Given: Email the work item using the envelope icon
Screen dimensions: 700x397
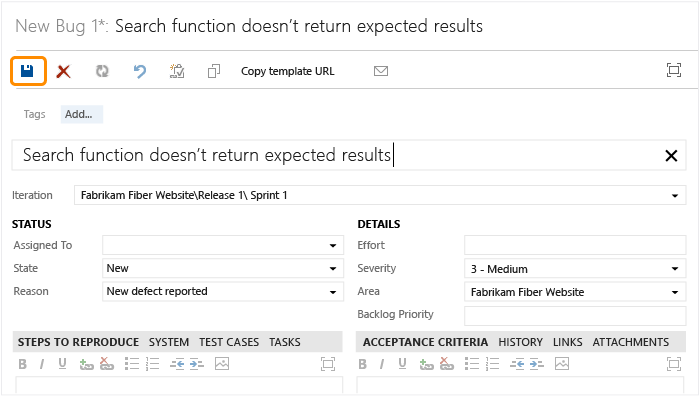Looking at the screenshot, I should pos(381,71).
